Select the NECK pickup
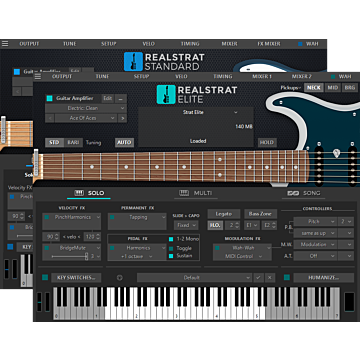The height and width of the screenshot is (360, 360). tap(314, 88)
